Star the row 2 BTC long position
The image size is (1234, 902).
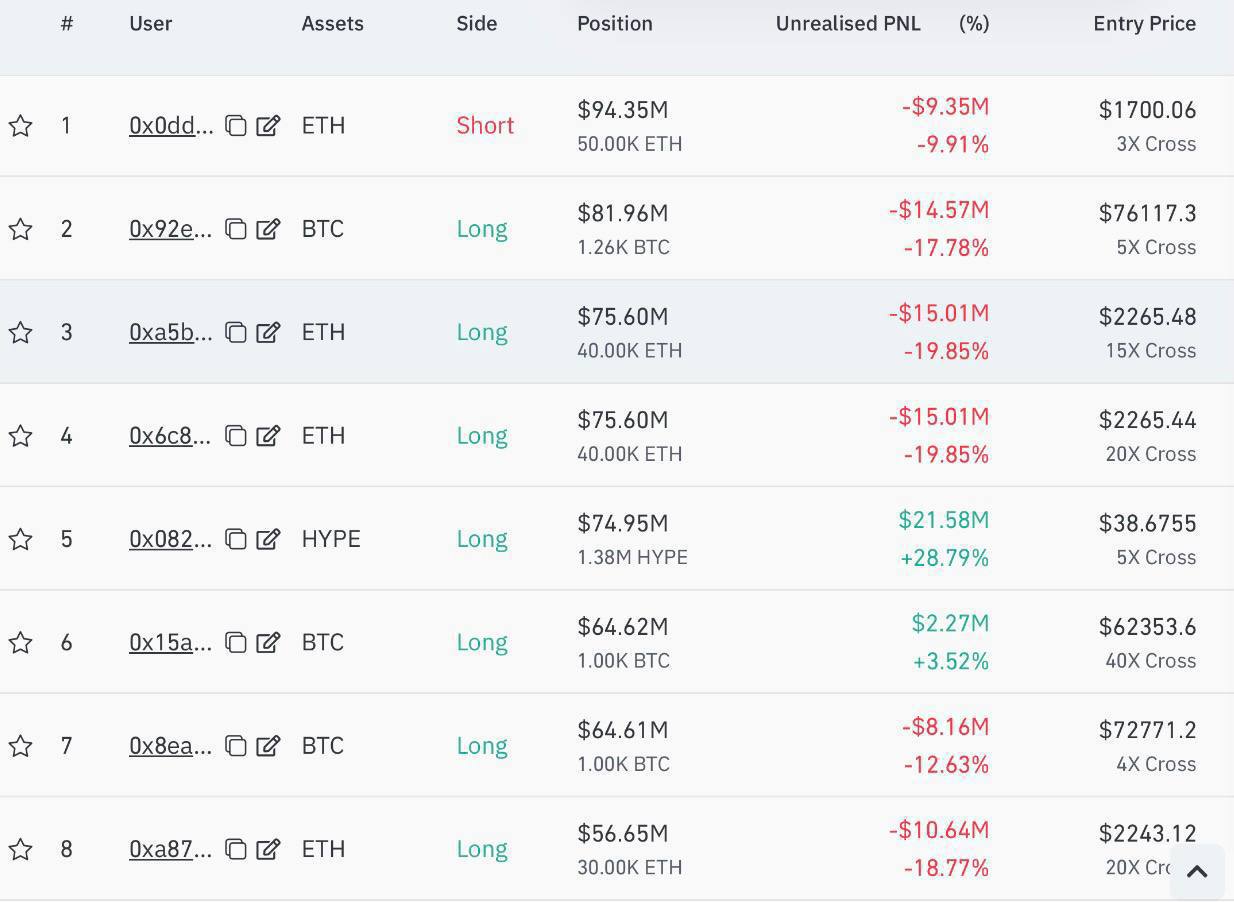(21, 229)
